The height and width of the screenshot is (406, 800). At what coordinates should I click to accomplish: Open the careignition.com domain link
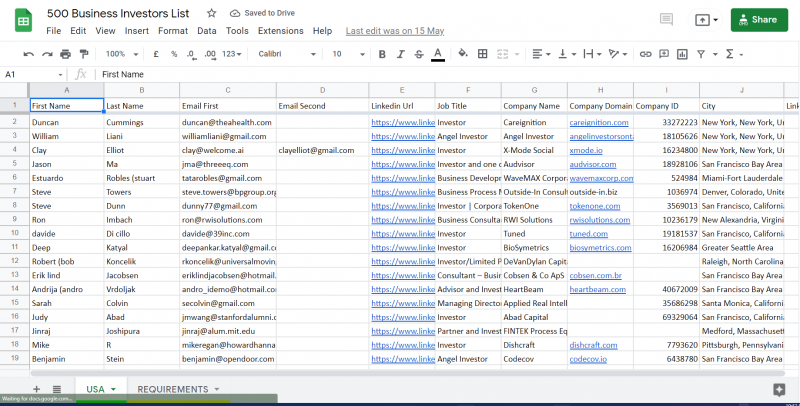point(599,122)
